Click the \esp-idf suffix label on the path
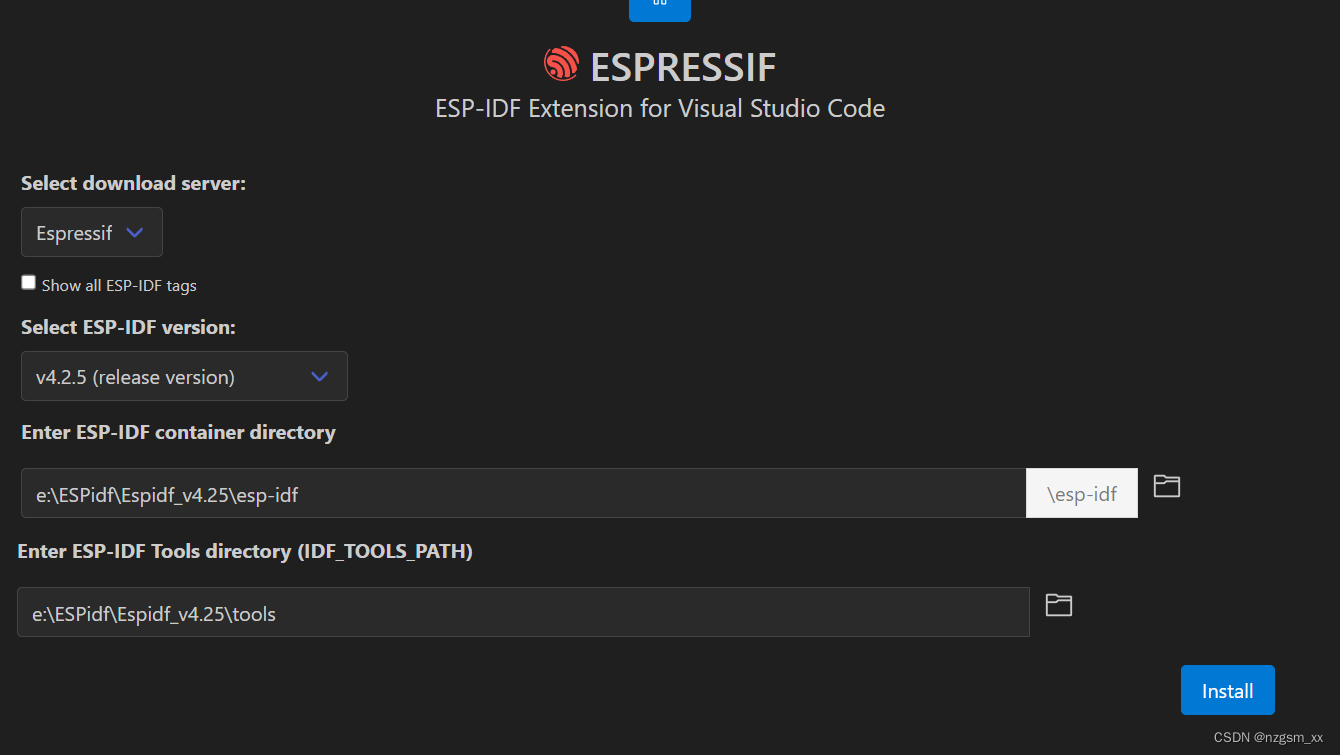 [1081, 492]
